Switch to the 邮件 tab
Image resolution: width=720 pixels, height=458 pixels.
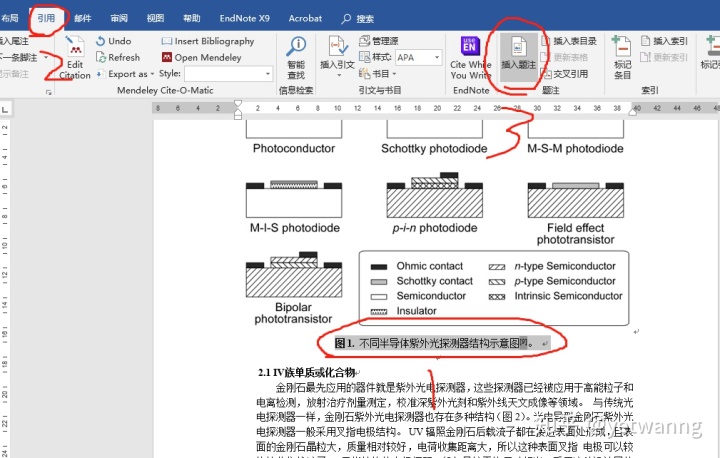point(83,18)
